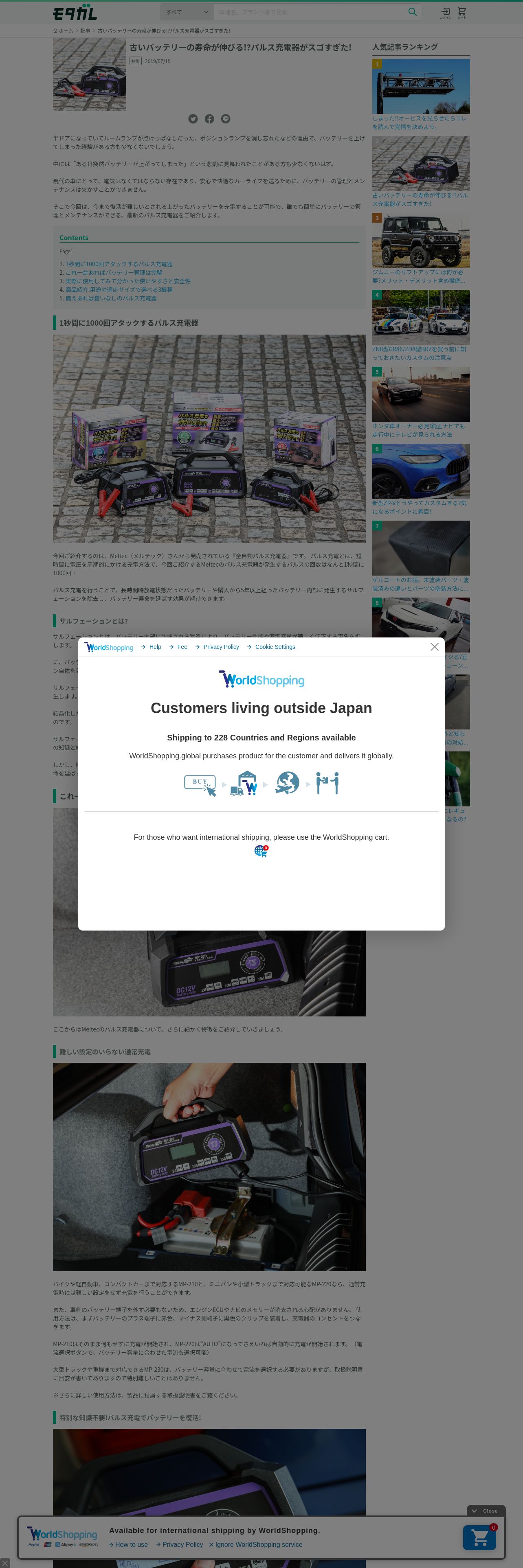Open the blue WorldShopping cart button
The width and height of the screenshot is (523, 1568).
pos(479,1537)
